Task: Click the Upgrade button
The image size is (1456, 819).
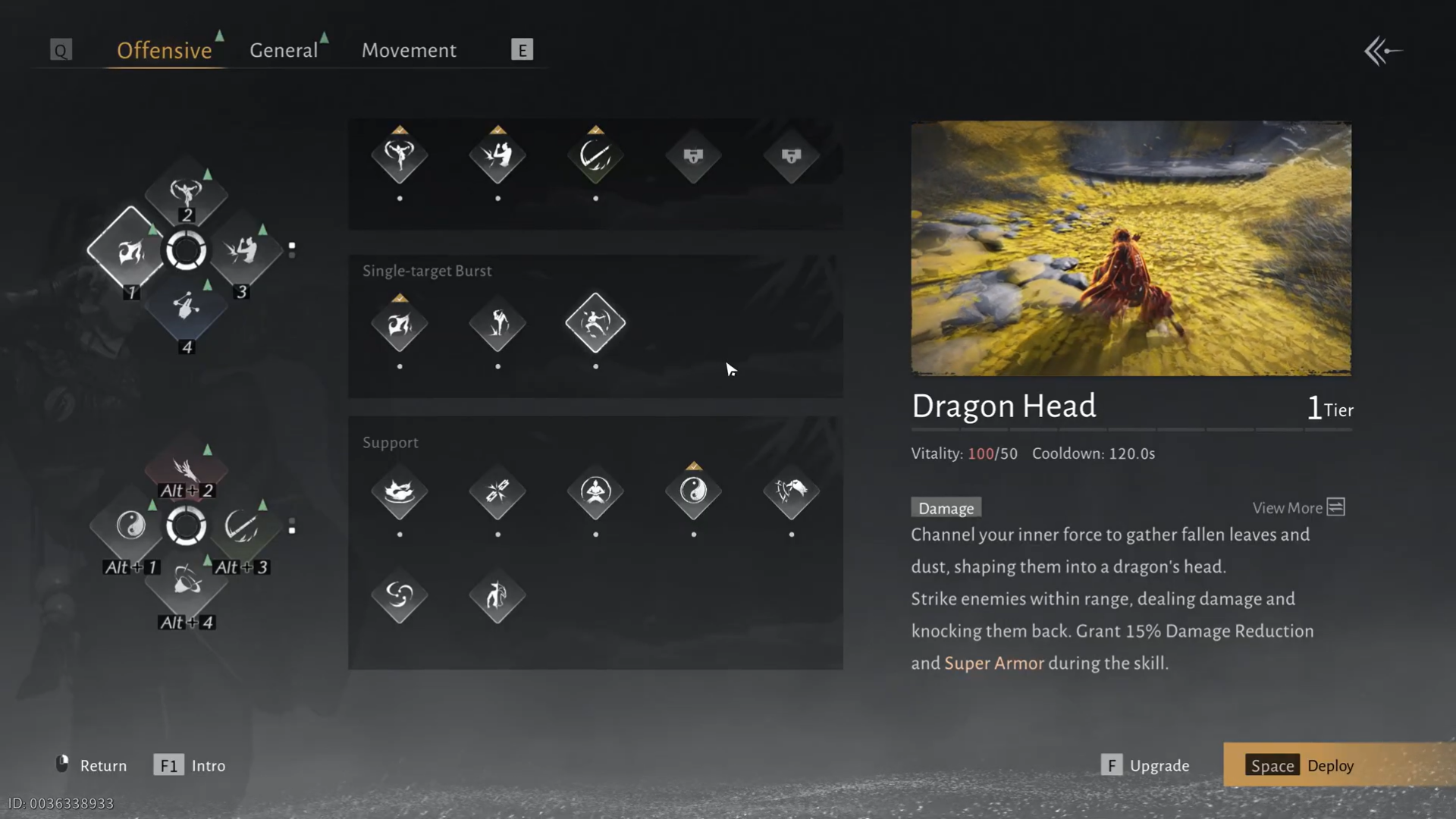Action: pos(1145,765)
